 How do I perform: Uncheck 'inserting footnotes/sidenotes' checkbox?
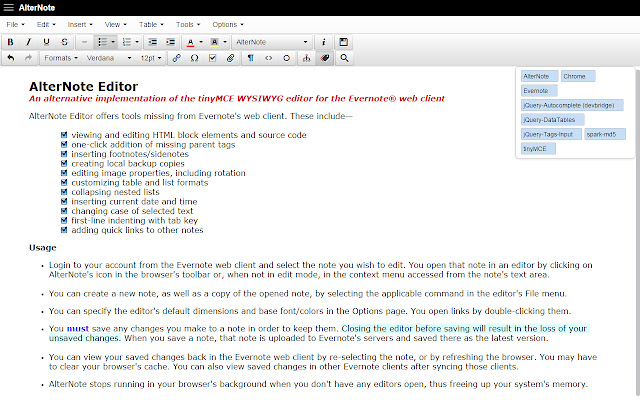[64, 154]
